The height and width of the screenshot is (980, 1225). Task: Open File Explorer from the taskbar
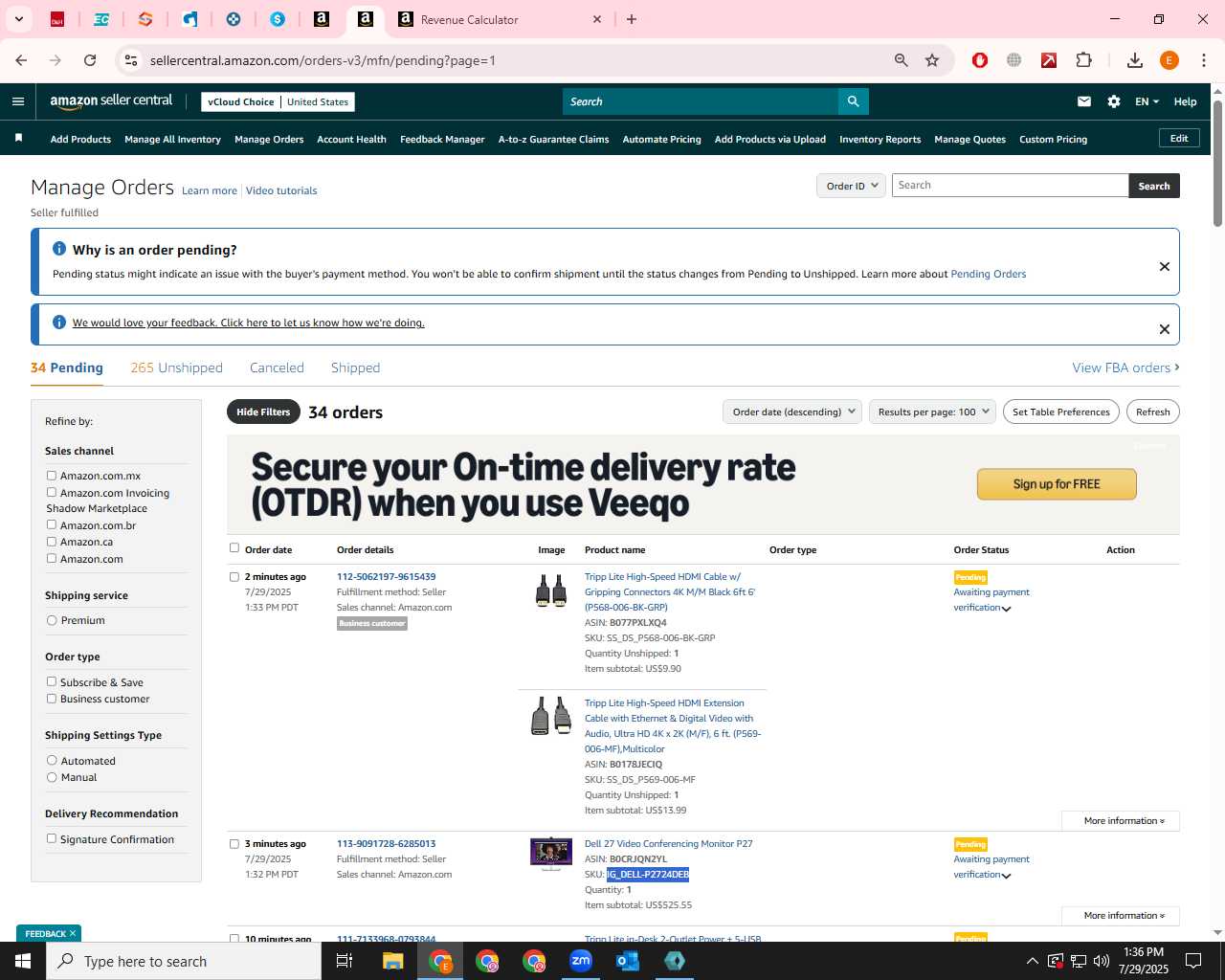tap(392, 961)
